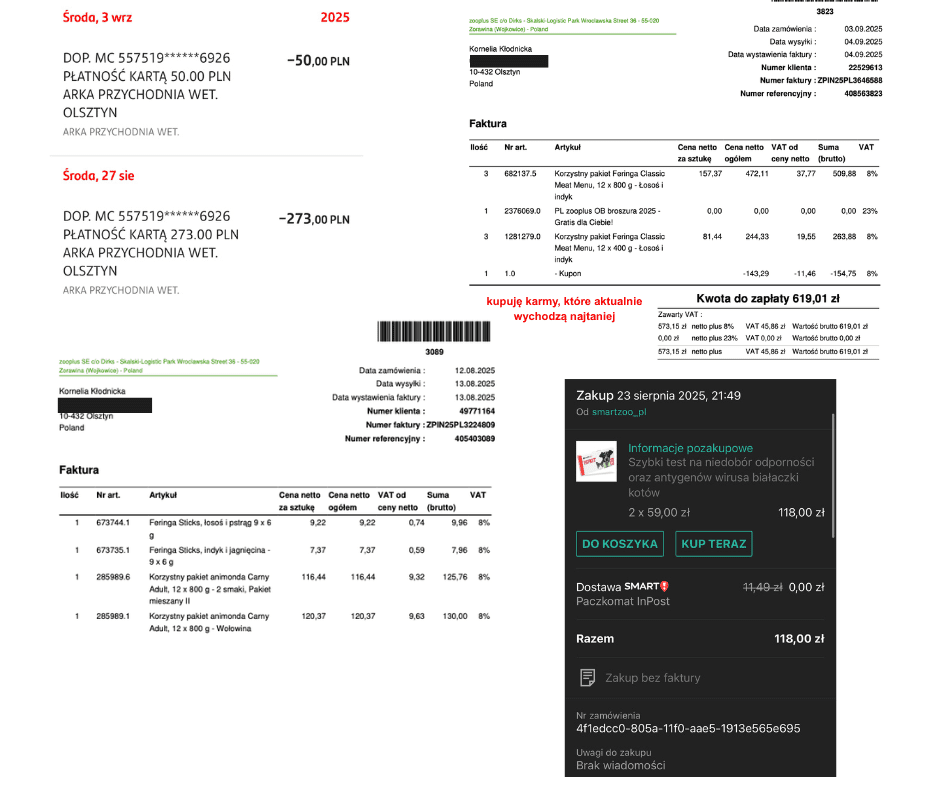Select the Feringa Sticks łosoś i pstrąg row

[275, 528]
